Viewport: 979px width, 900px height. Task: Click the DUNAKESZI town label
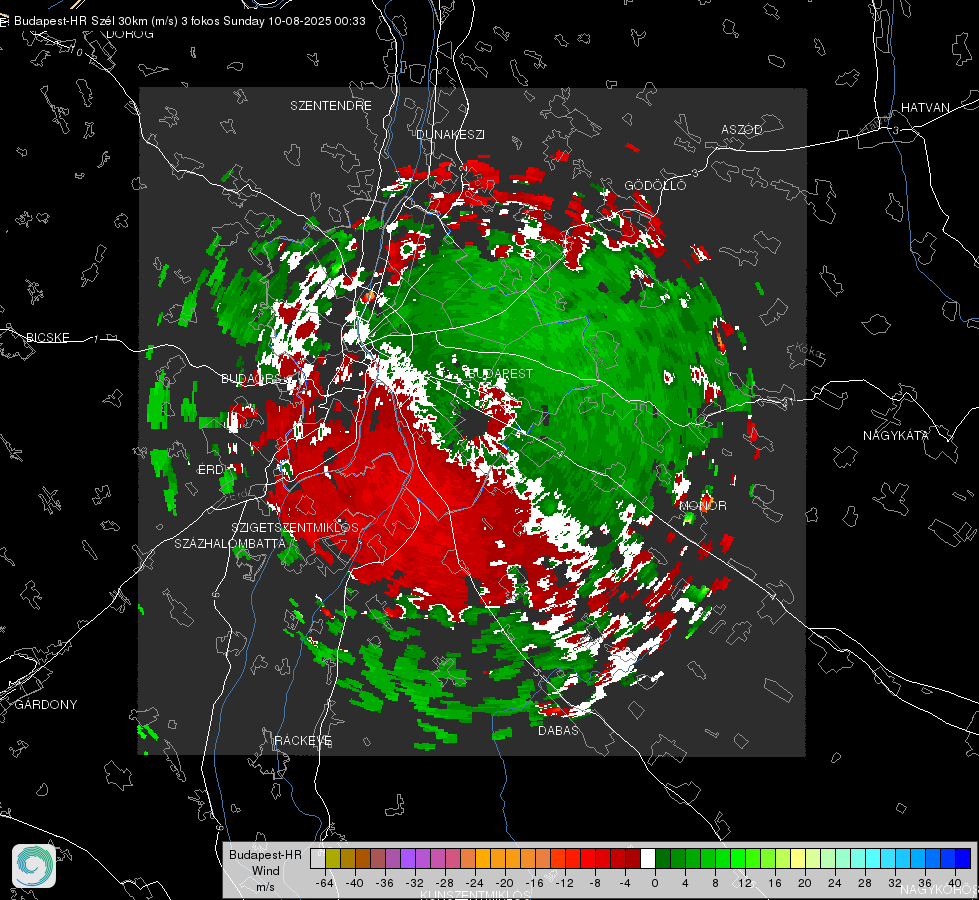pyautogui.click(x=450, y=135)
